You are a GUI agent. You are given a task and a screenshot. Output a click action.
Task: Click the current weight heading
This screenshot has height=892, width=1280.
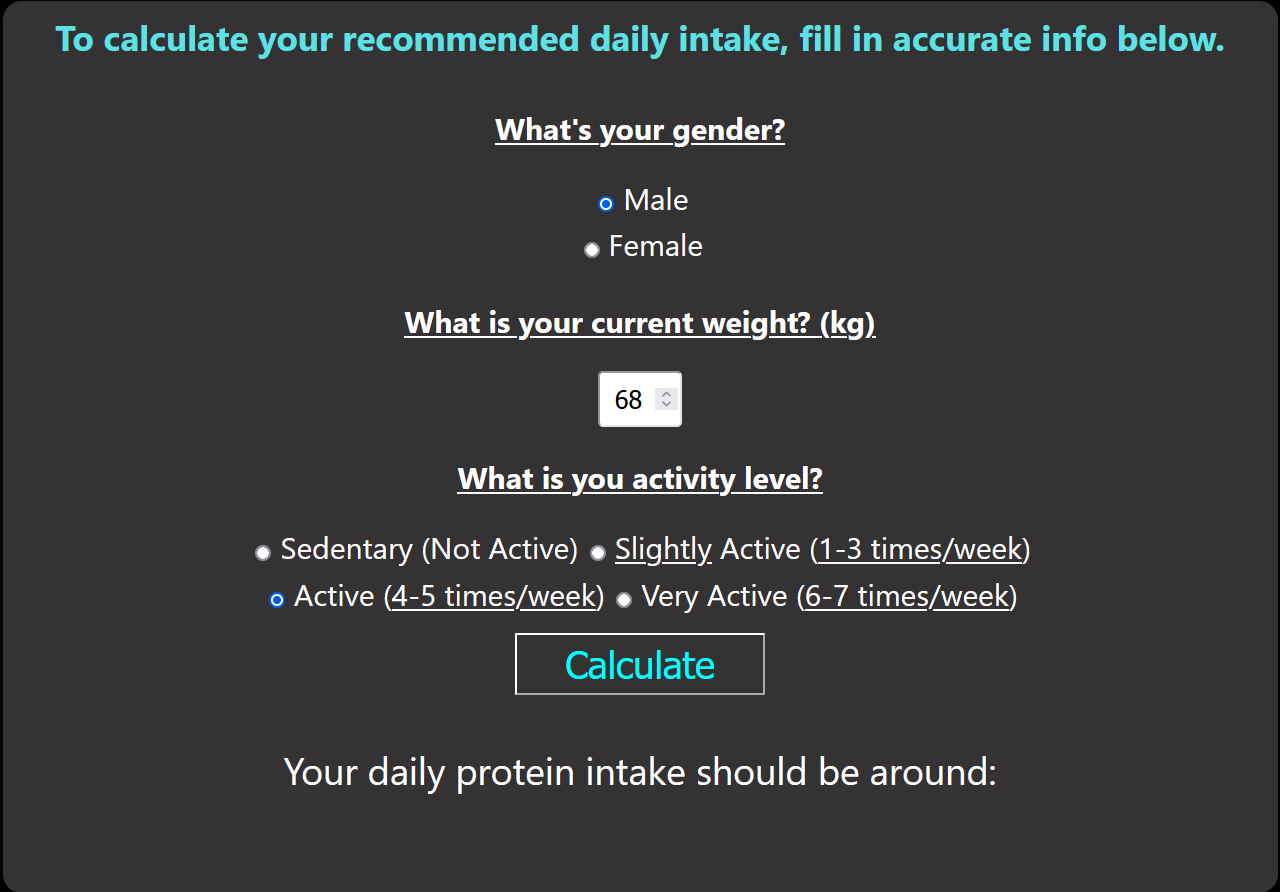640,323
